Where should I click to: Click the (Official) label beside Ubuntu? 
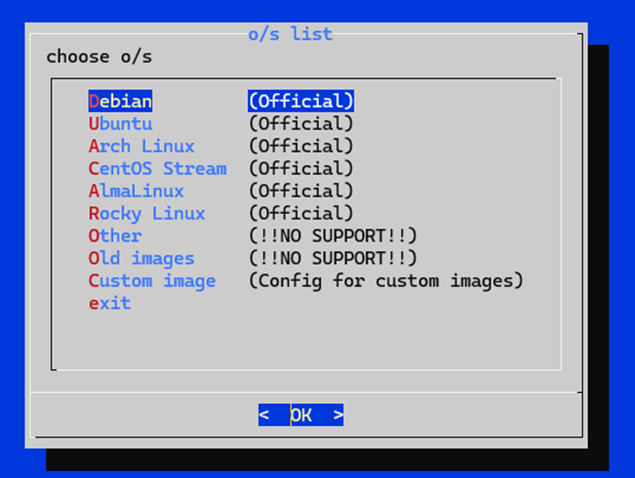[301, 124]
